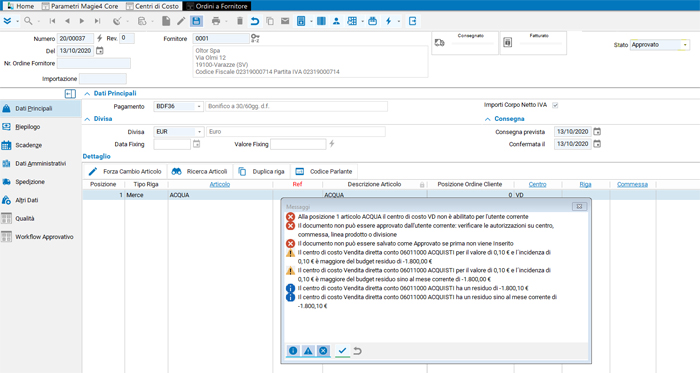Image resolution: width=700 pixels, height=373 pixels.
Task: Close the Messaggi dialog
Action: pos(579,207)
